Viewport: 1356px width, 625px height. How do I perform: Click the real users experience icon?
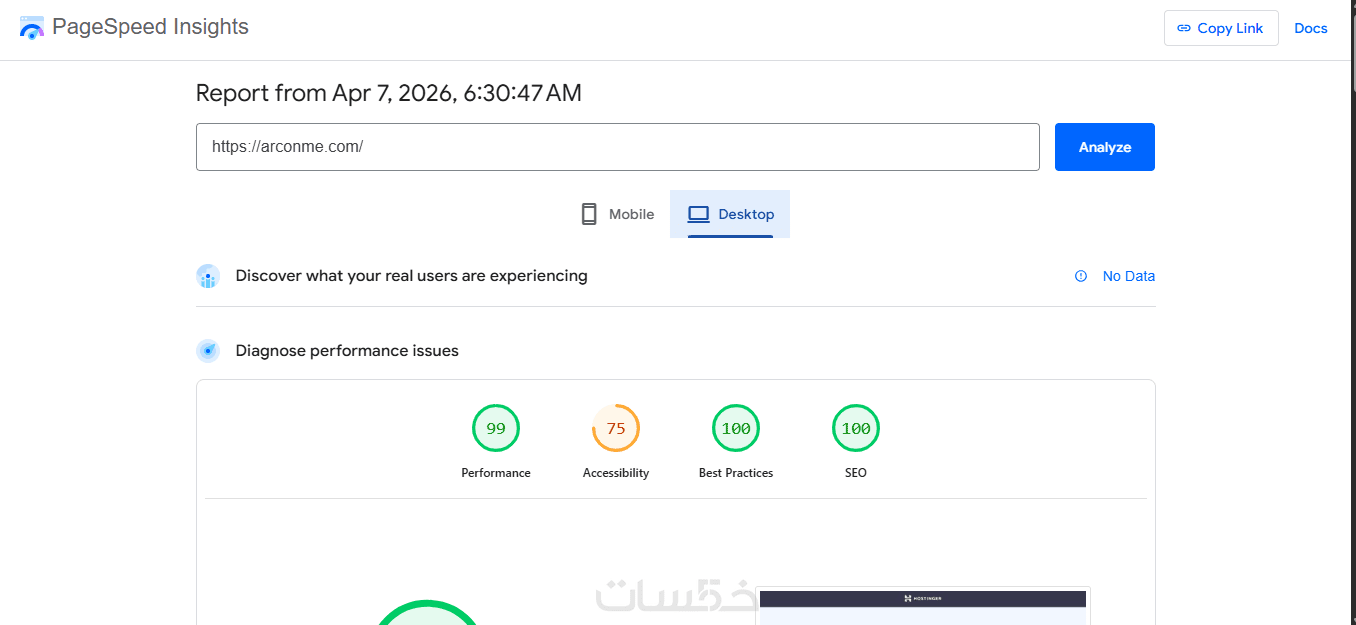click(x=208, y=276)
